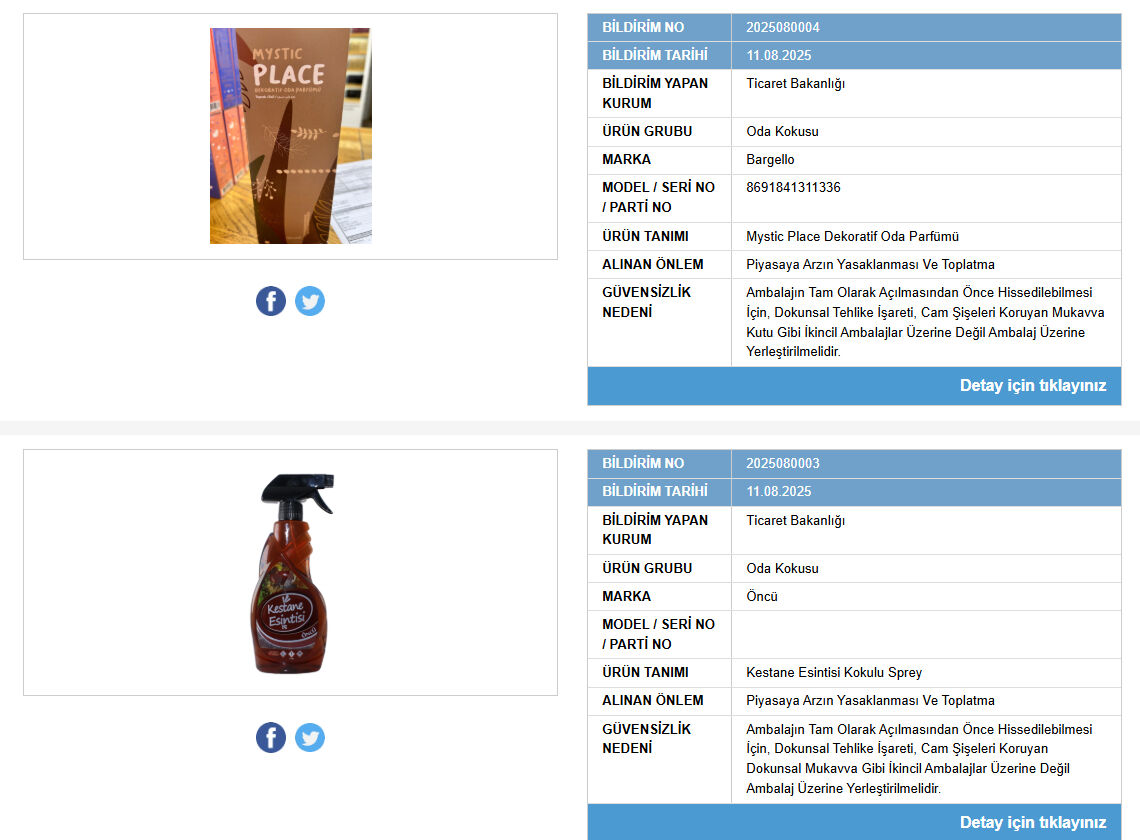Click the second BİLDİRİM NO header cell
The height and width of the screenshot is (840, 1140).
click(659, 463)
